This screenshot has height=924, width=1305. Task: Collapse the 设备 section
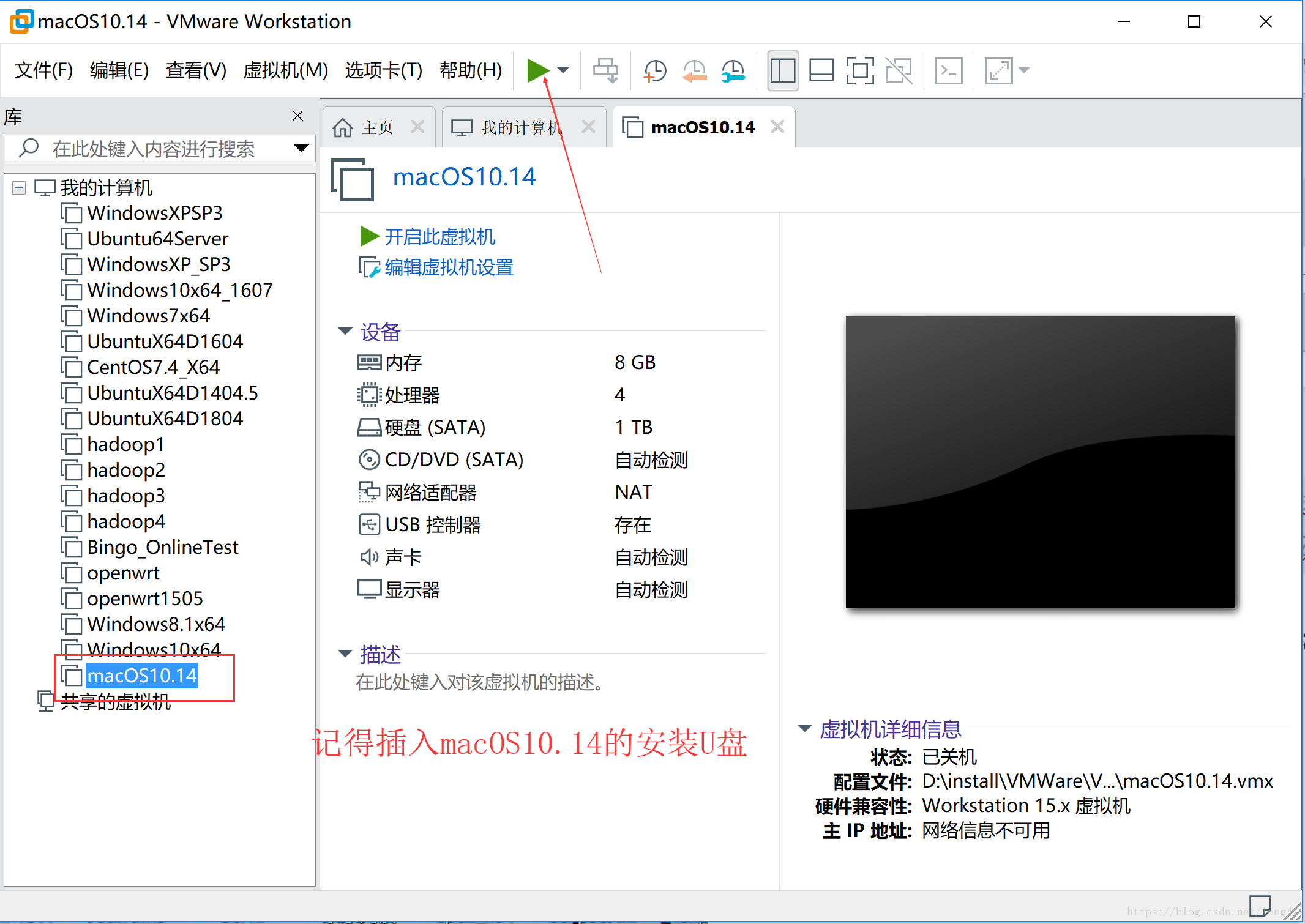345,331
